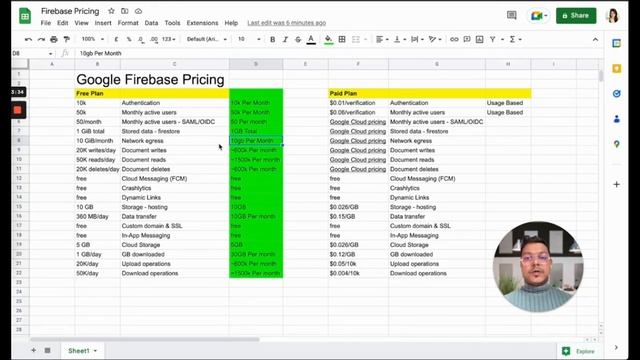Click the Meet call button
This screenshot has width=640, height=360.
[x=538, y=16]
